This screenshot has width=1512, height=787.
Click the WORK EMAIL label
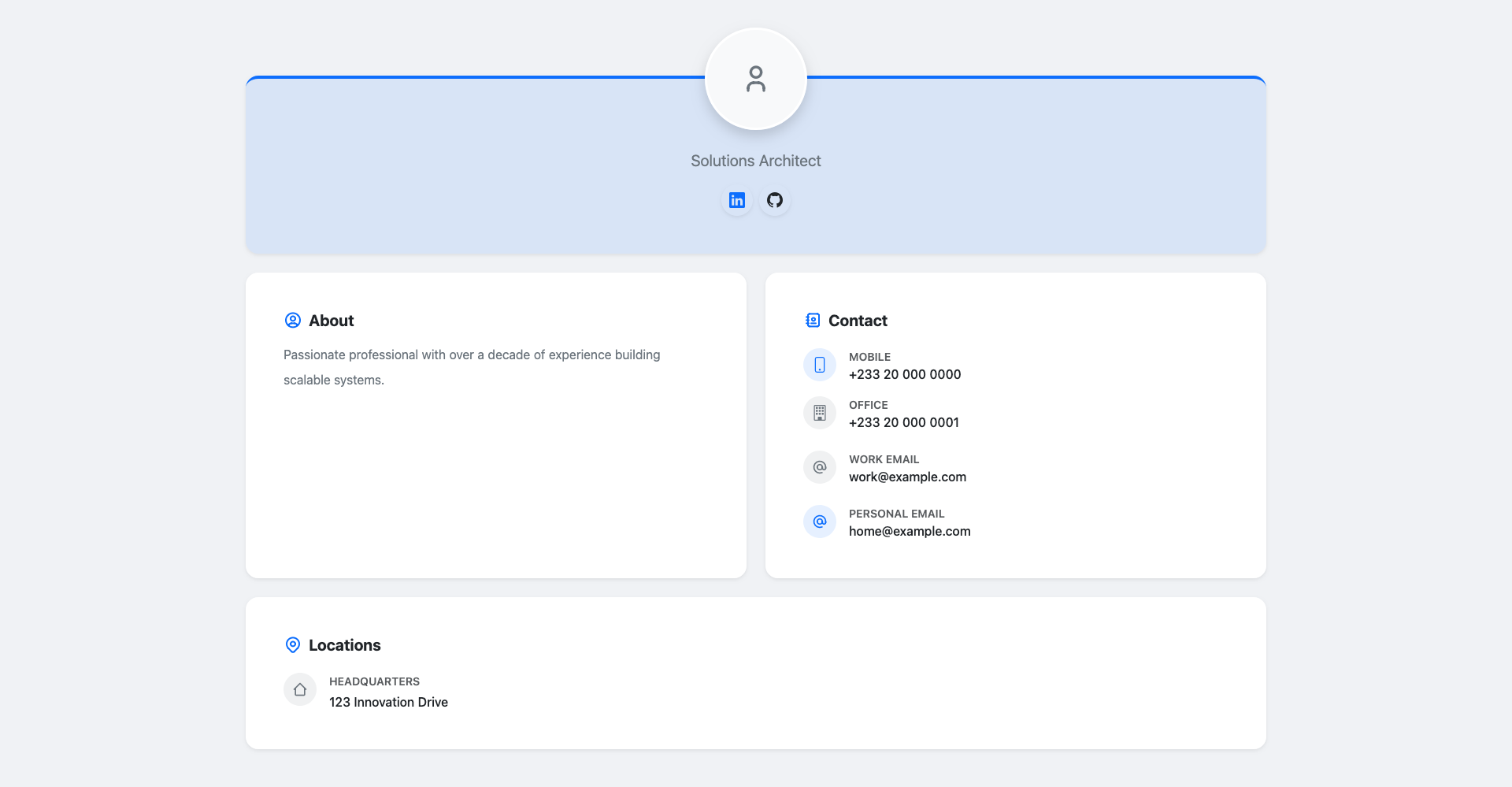coord(884,459)
